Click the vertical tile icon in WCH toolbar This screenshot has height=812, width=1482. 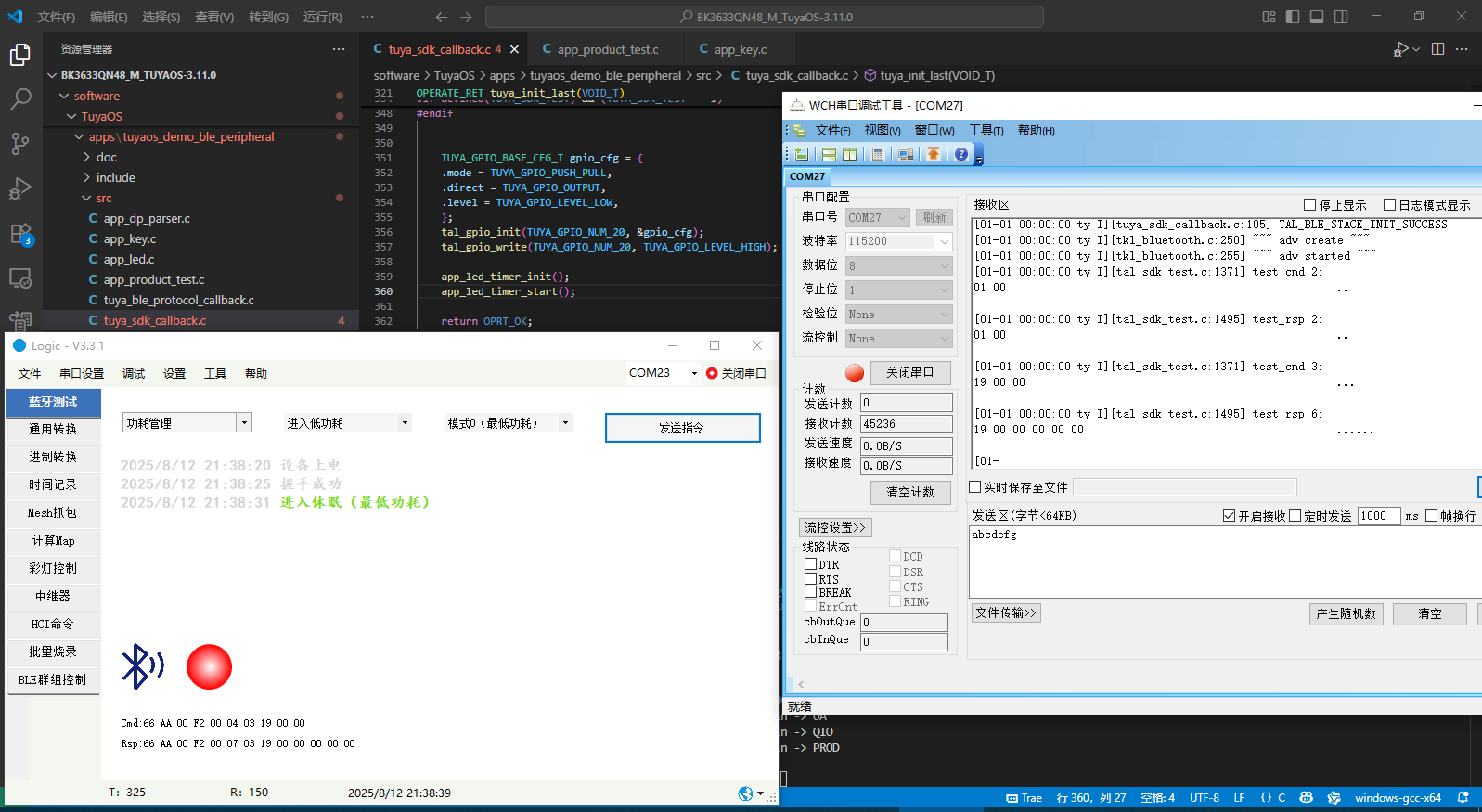(849, 154)
